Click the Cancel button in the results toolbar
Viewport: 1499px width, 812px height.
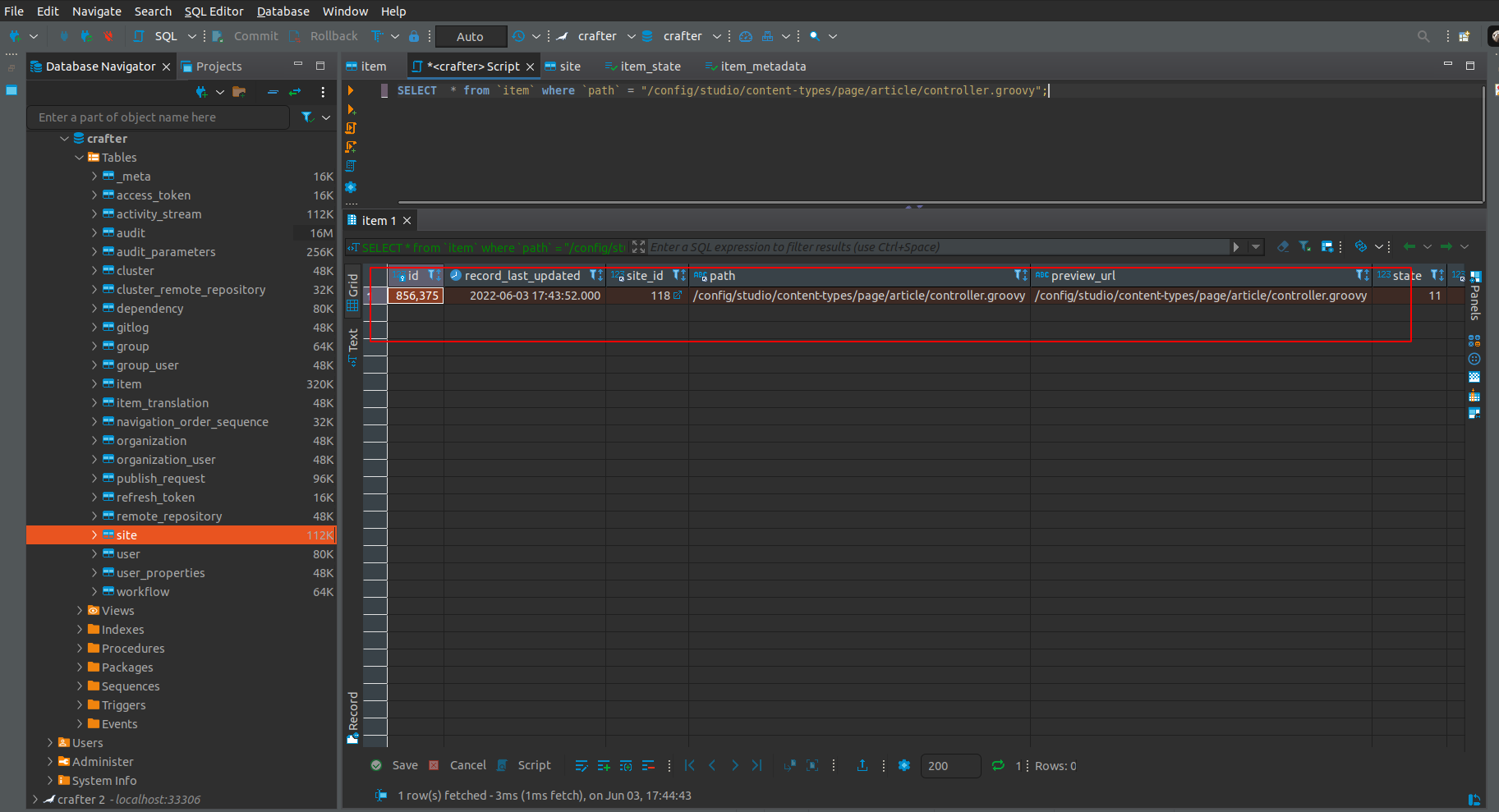pos(467,765)
